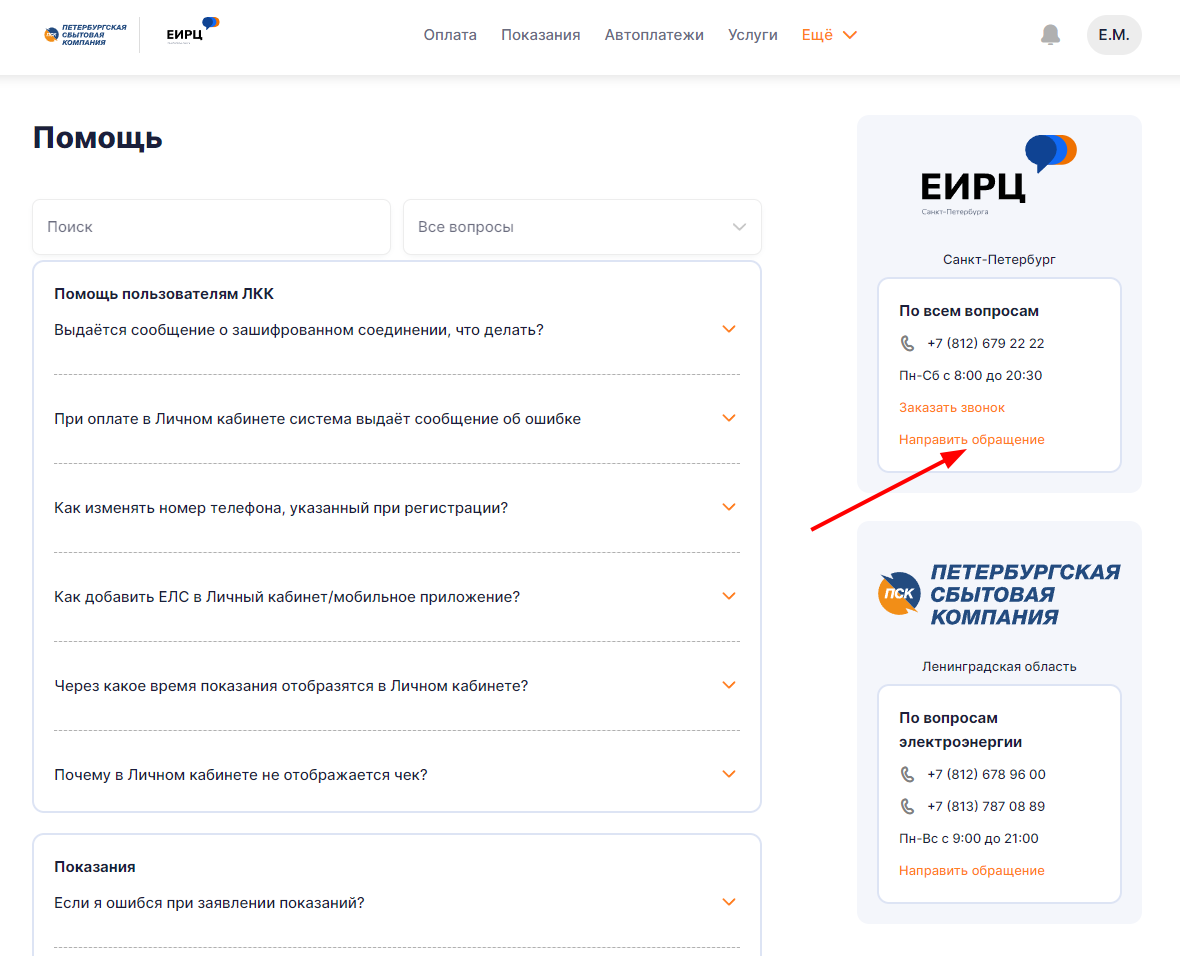The height and width of the screenshot is (956, 1180).
Task: Click the phone icon beside +7 (812) 678 96 00
Action: click(907, 774)
